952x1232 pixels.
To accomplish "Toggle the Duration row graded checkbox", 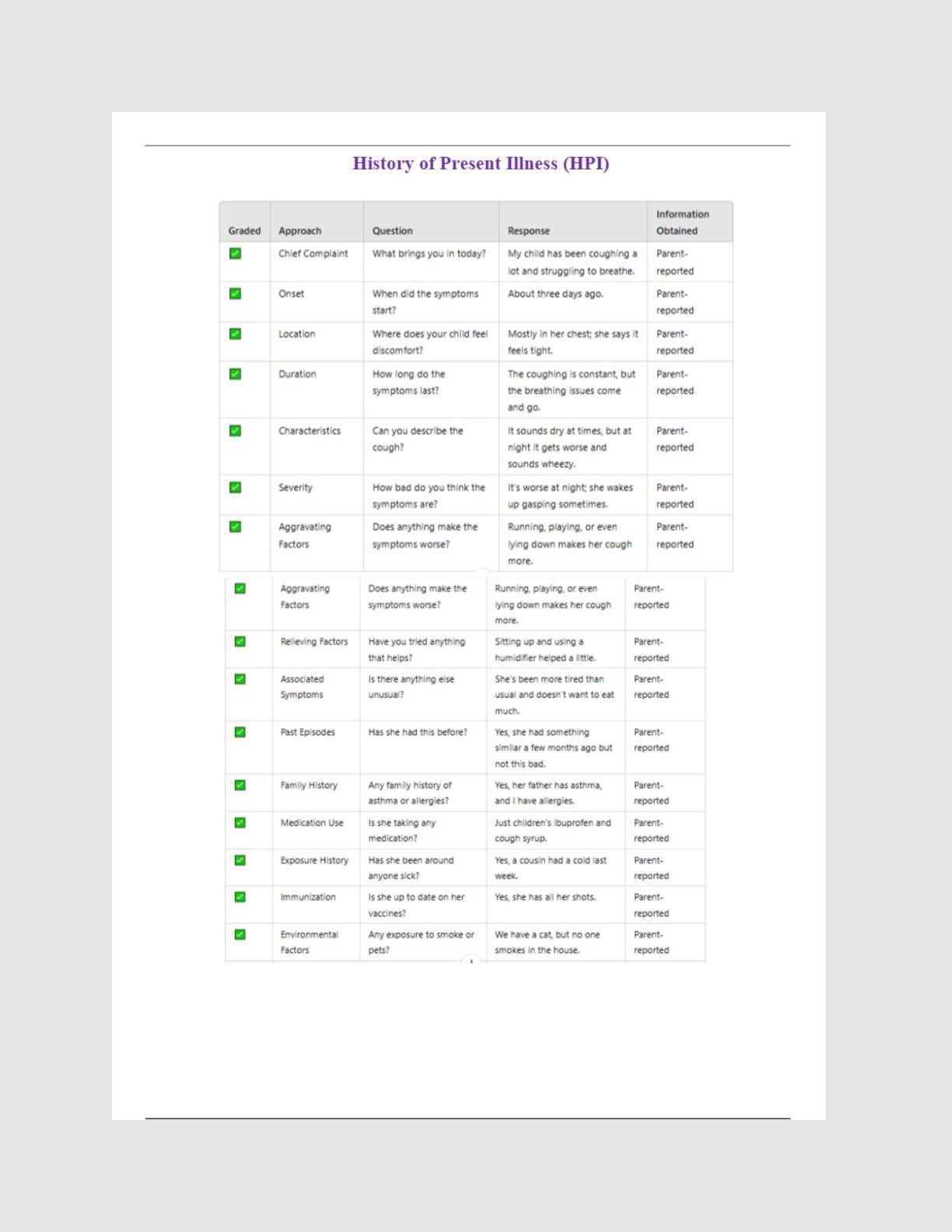I will [x=235, y=374].
